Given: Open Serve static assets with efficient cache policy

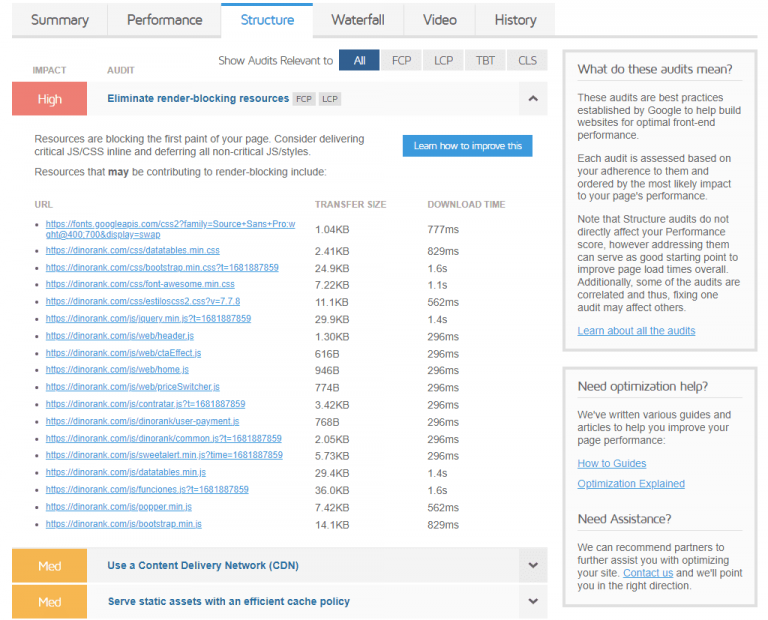Looking at the screenshot, I should [229, 601].
